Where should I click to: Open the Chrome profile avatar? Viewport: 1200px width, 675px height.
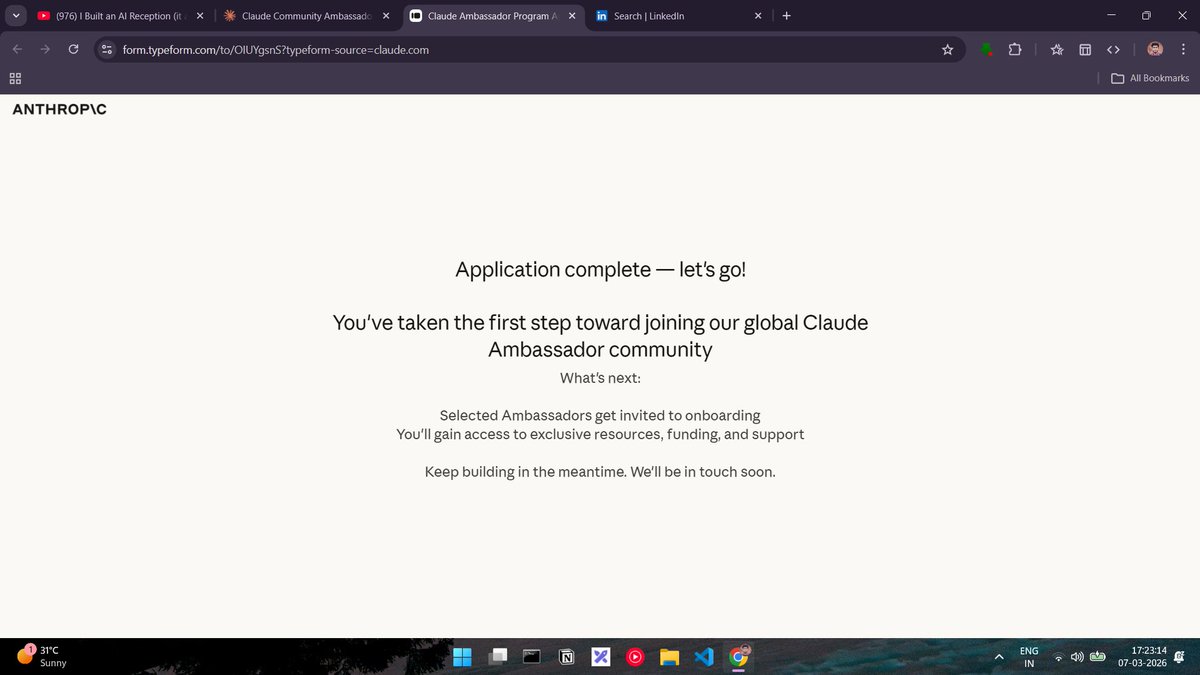[x=1154, y=49]
